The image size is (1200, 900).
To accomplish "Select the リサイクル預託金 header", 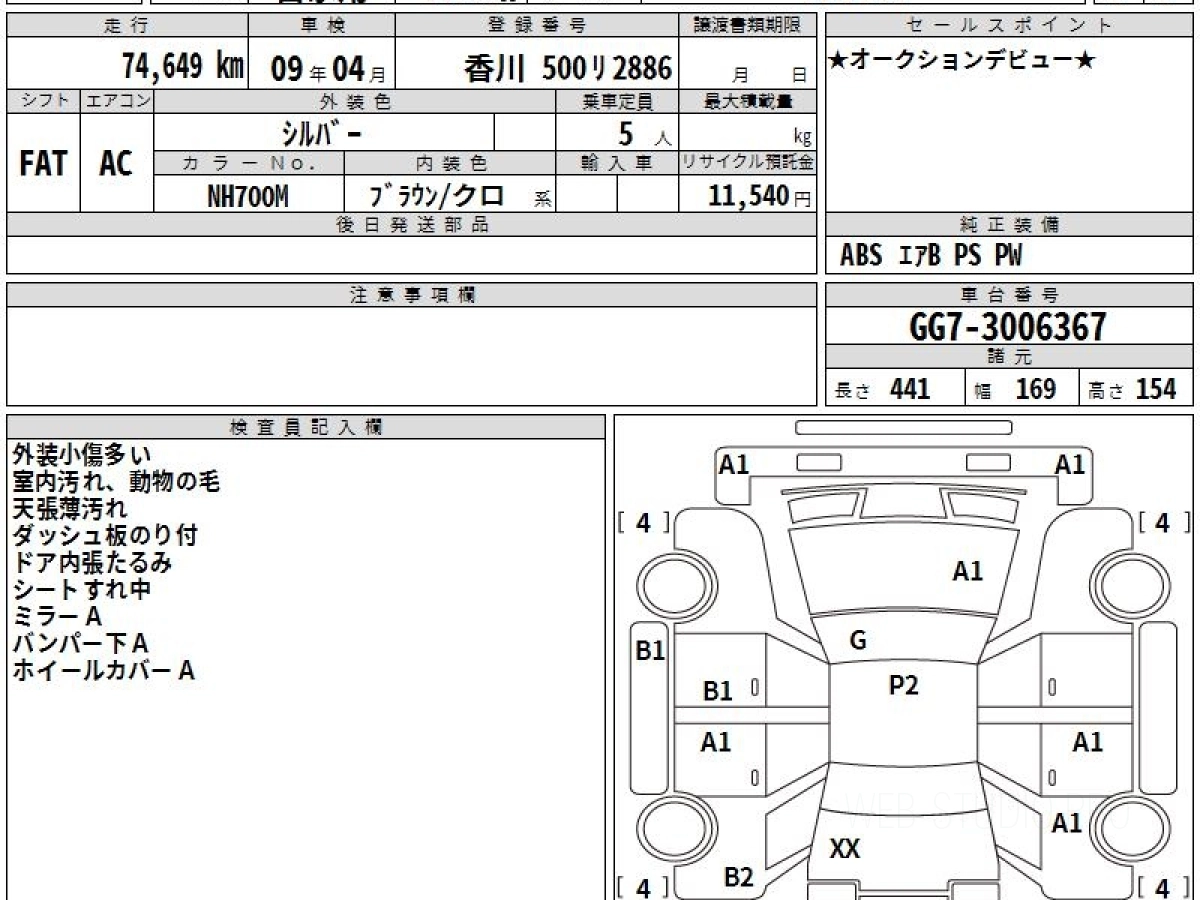I will 748,163.
